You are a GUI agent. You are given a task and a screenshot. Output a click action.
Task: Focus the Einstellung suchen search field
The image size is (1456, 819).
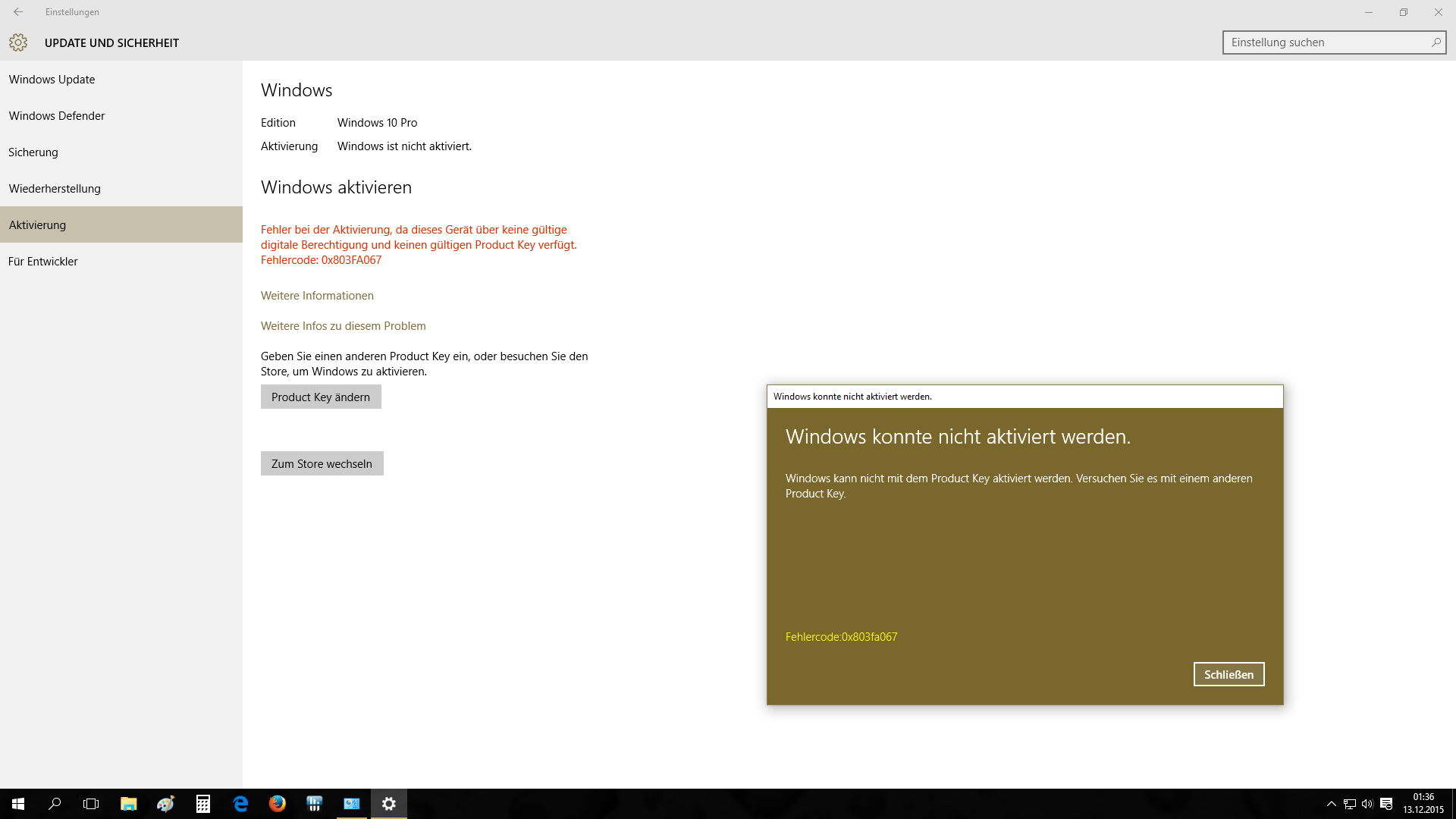point(1323,42)
